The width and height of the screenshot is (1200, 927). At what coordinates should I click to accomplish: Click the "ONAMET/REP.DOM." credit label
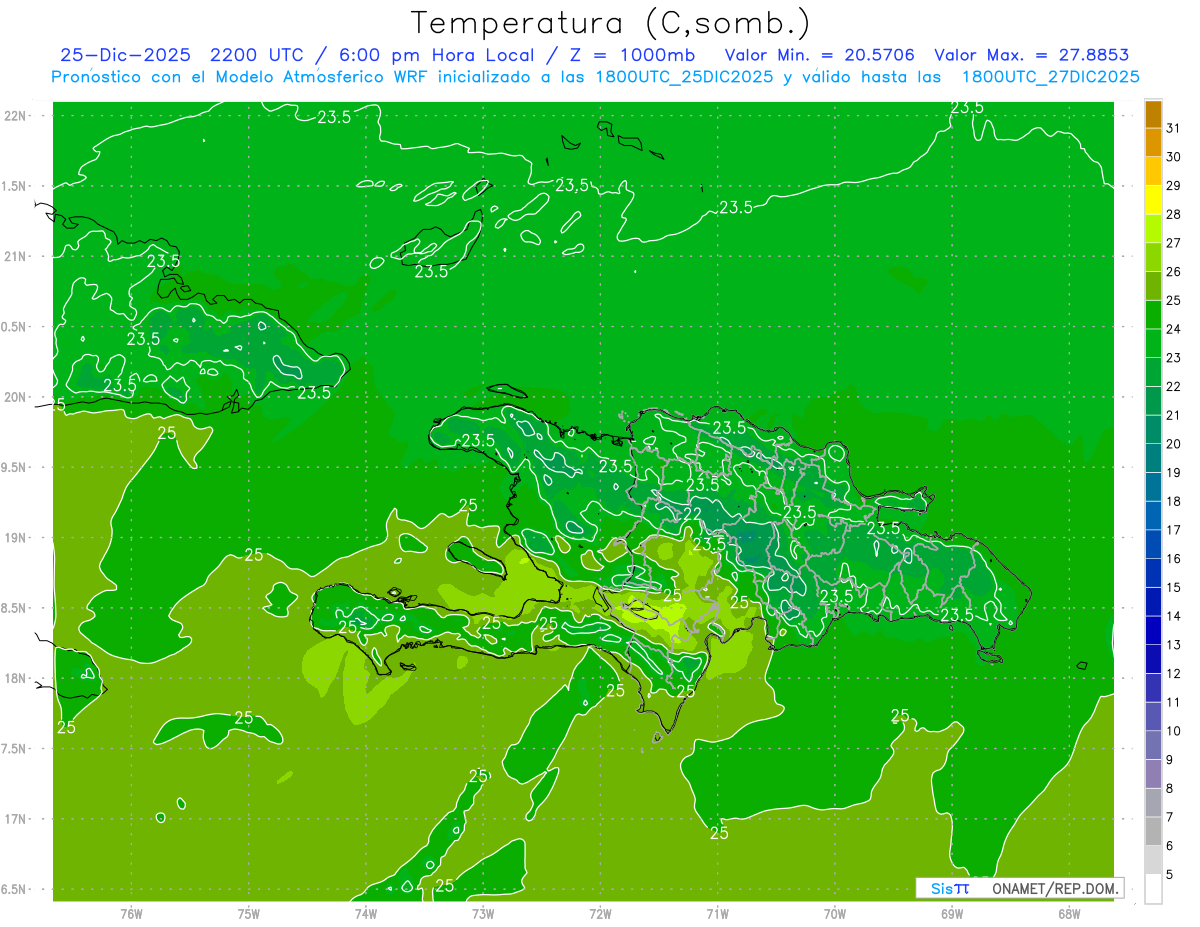1054,888
